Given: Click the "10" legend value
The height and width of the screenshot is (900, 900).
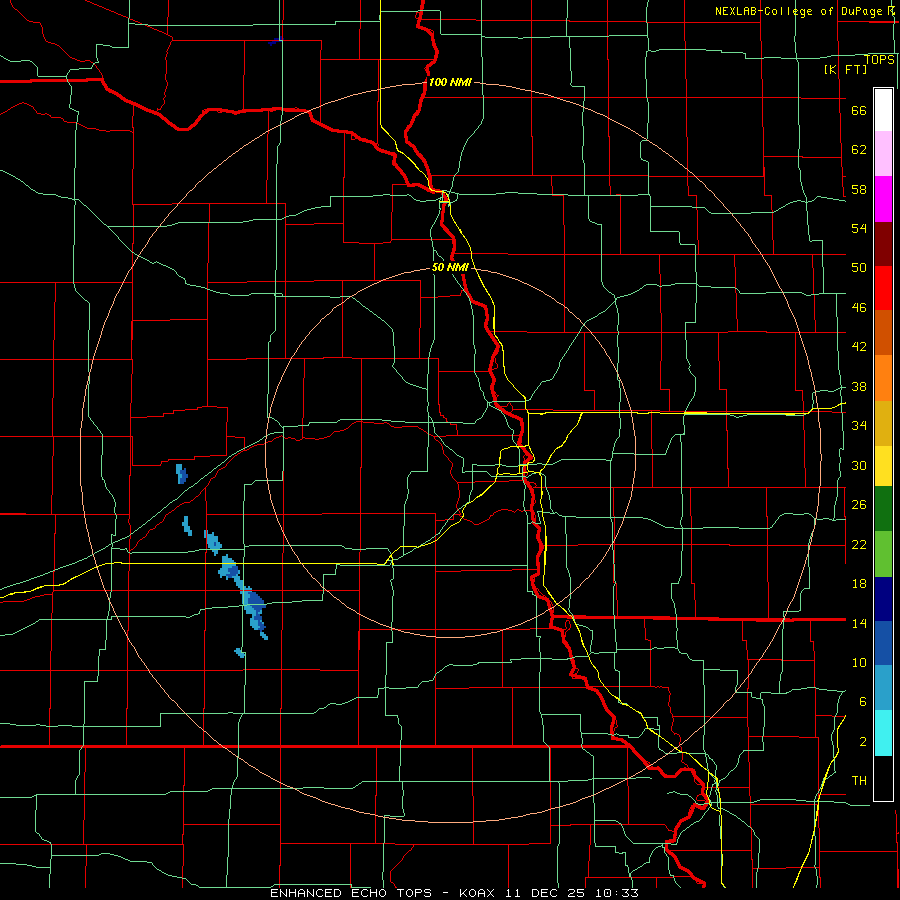Looking at the screenshot, I should pyautogui.click(x=859, y=662).
